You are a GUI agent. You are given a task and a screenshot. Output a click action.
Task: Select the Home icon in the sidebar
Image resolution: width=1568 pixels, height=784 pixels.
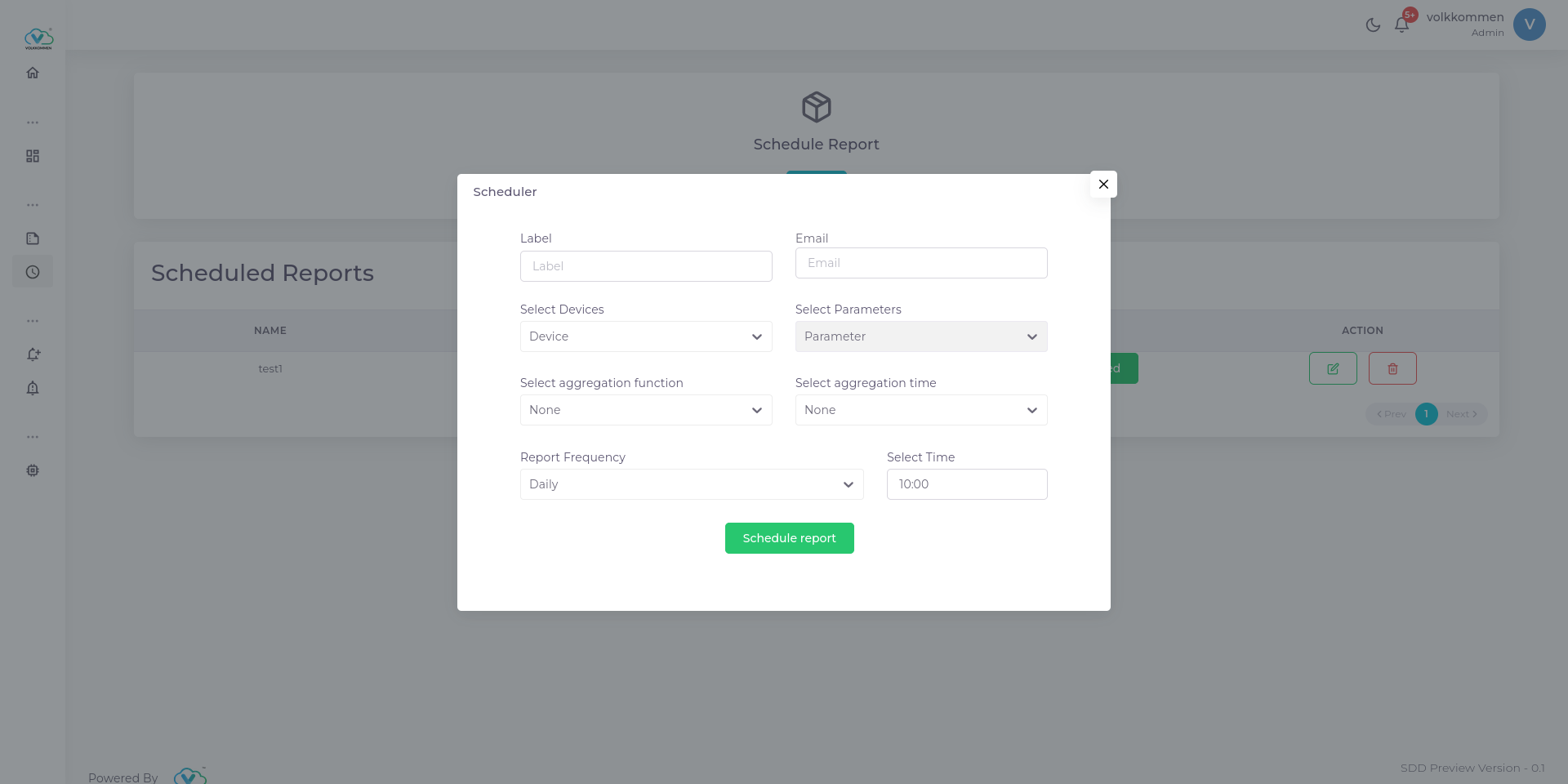[x=33, y=73]
